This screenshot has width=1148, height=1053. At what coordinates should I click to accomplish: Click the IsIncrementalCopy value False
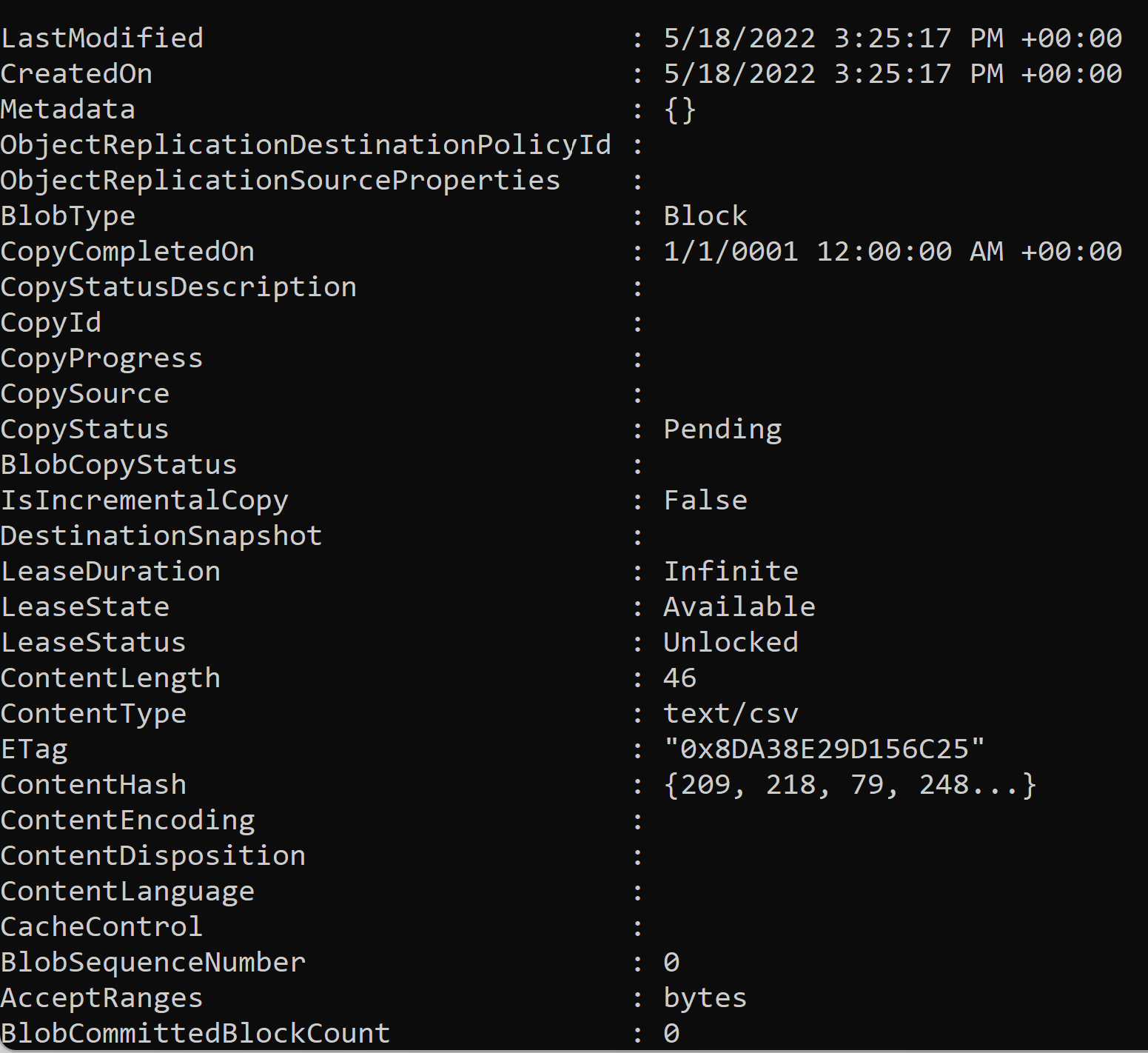click(705, 501)
